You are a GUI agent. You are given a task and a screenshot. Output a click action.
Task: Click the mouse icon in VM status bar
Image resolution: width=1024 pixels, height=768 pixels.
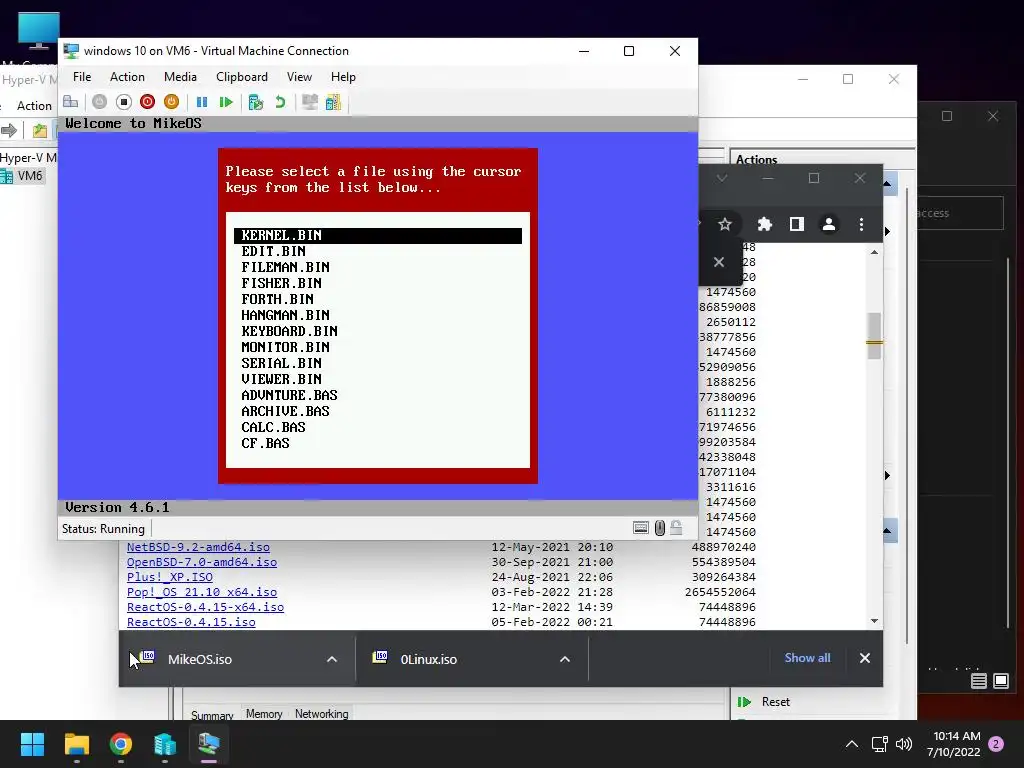click(x=660, y=528)
